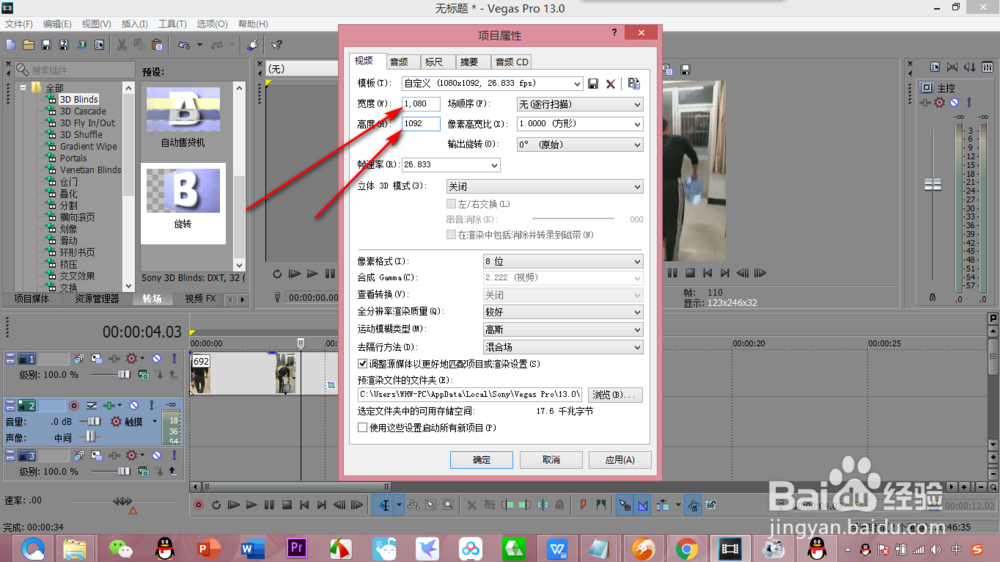Select the Zoom Edit tool
Image resolution: width=1000 pixels, height=562 pixels.
[448, 505]
